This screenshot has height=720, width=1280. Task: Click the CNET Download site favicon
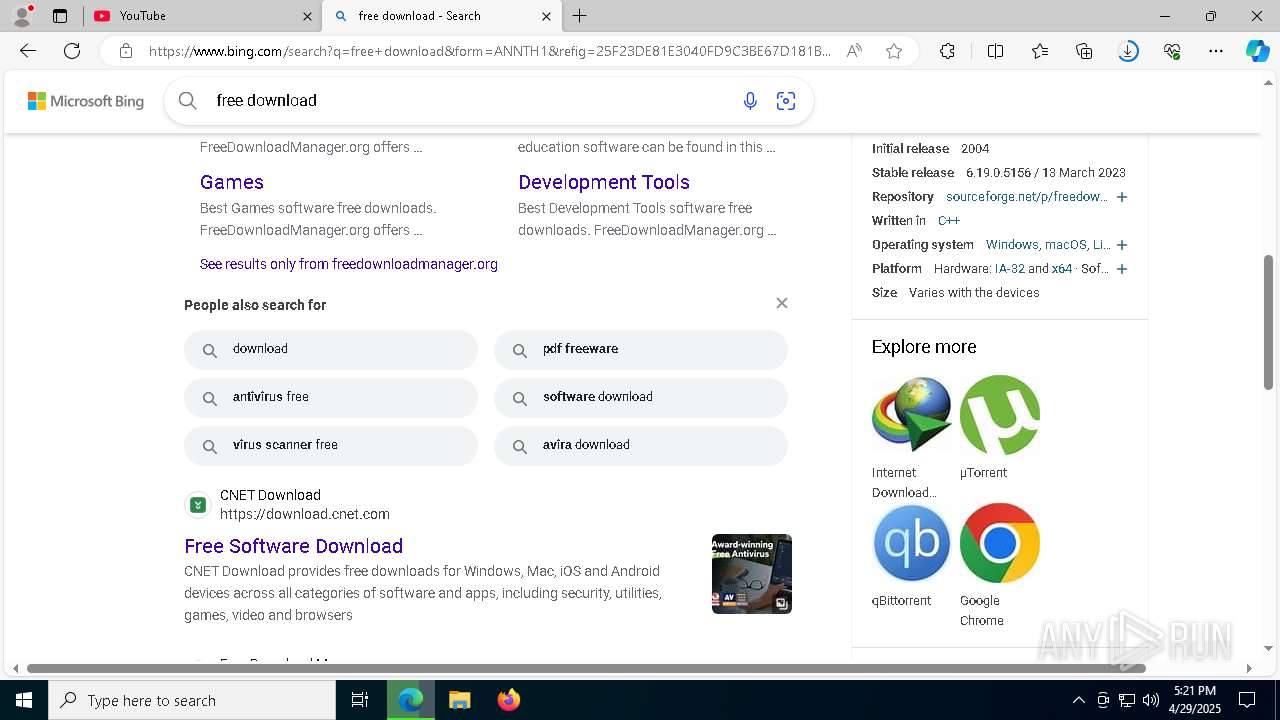[x=198, y=505]
